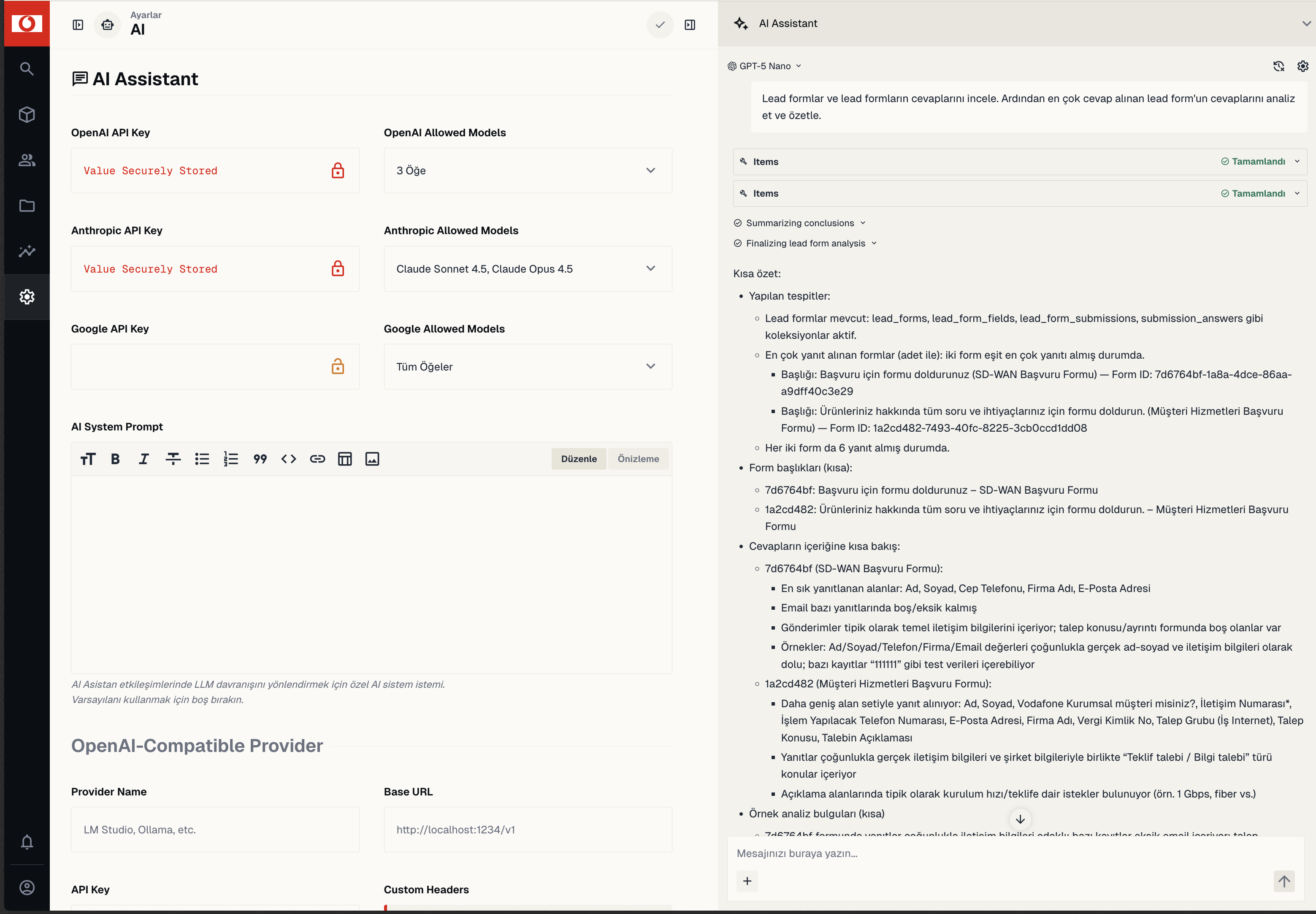This screenshot has height=914, width=1316.
Task: Click the lock on Google API Key
Action: (x=338, y=367)
